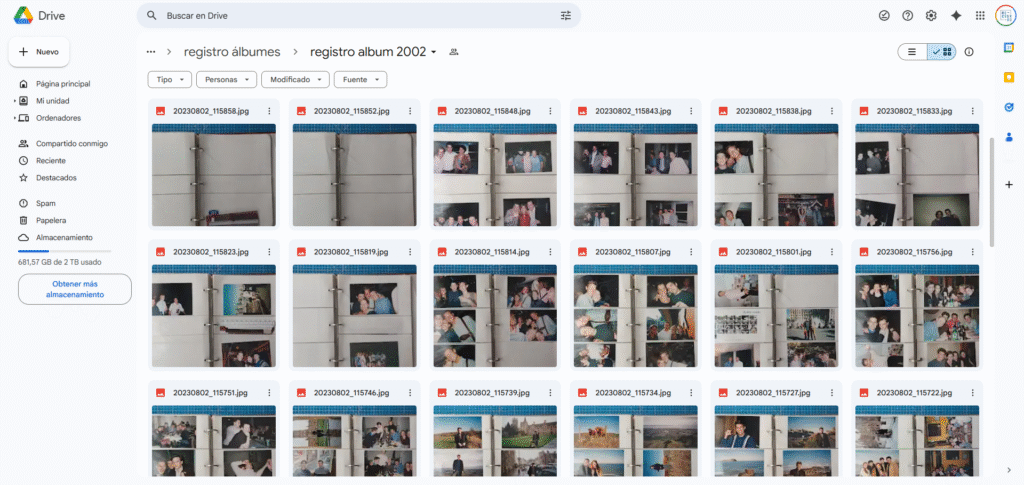1024x485 pixels.
Task: Open Keep notes side panel
Action: click(1009, 77)
